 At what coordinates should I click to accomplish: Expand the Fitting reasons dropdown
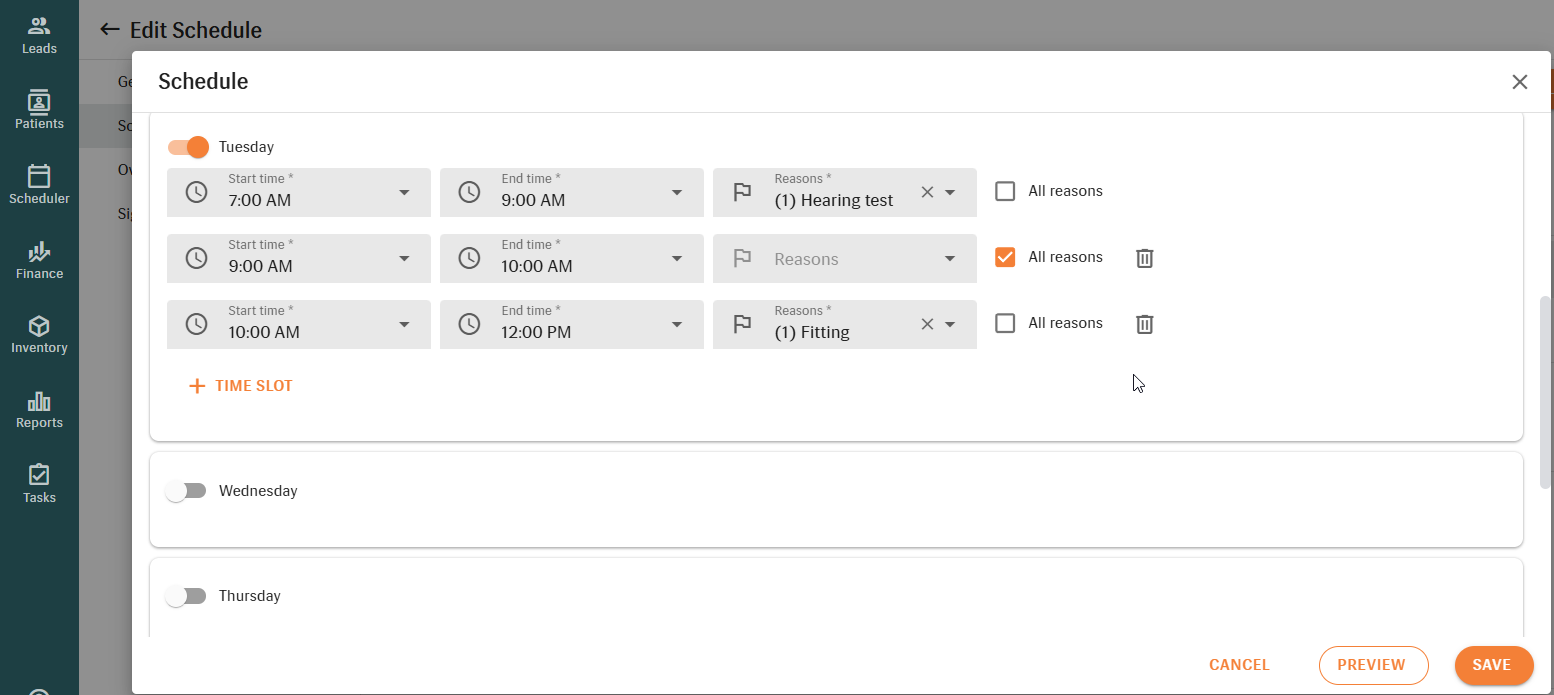coord(950,324)
